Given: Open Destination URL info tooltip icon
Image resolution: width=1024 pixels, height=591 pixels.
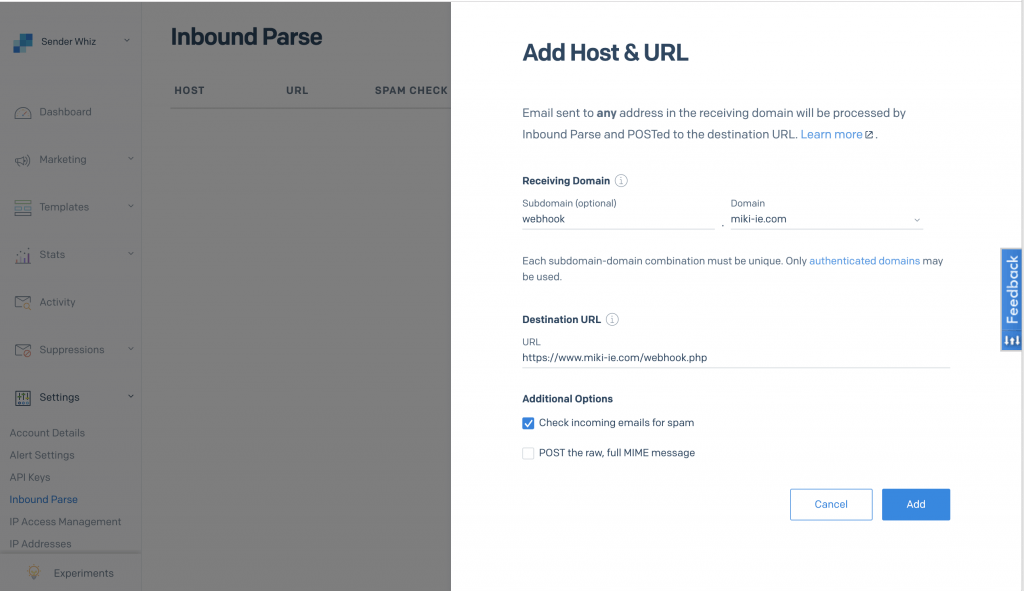Looking at the screenshot, I should pos(612,320).
